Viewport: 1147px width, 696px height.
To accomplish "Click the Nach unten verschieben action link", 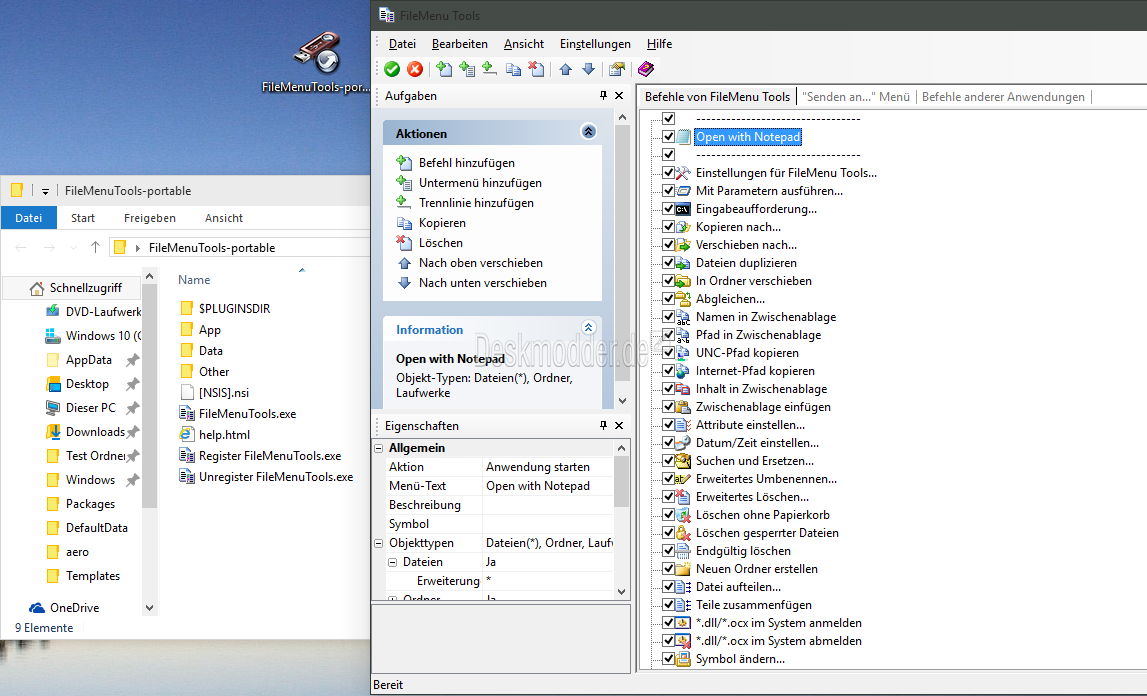I will pyautogui.click(x=483, y=282).
